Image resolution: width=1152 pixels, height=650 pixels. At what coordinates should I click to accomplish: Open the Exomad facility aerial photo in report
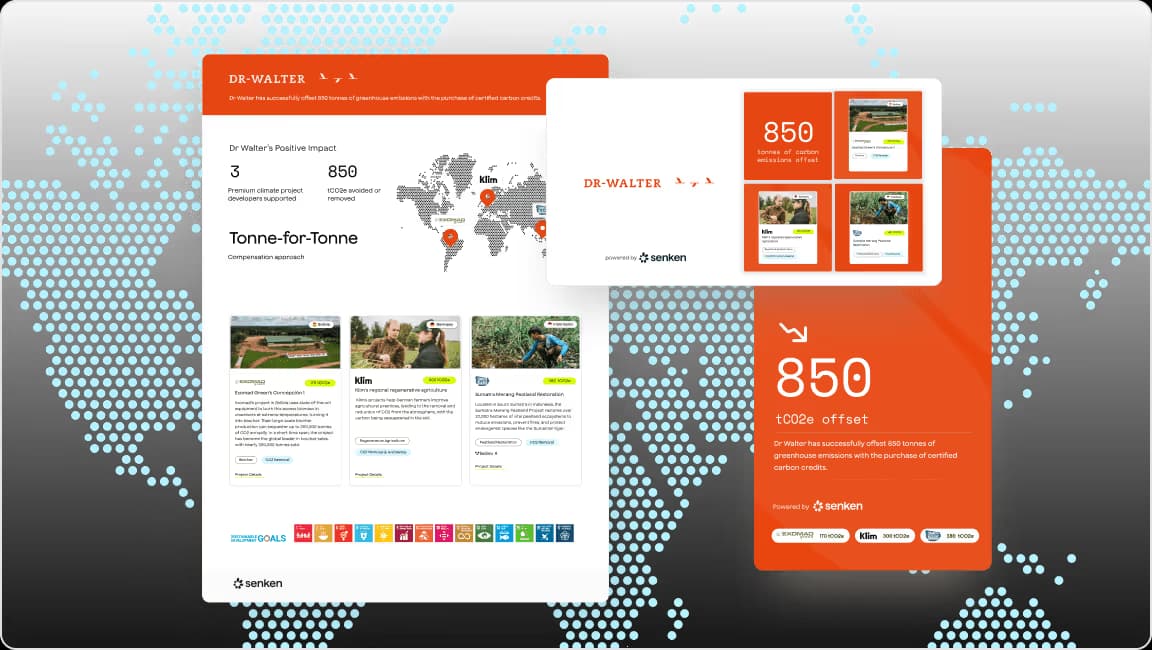tap(285, 342)
